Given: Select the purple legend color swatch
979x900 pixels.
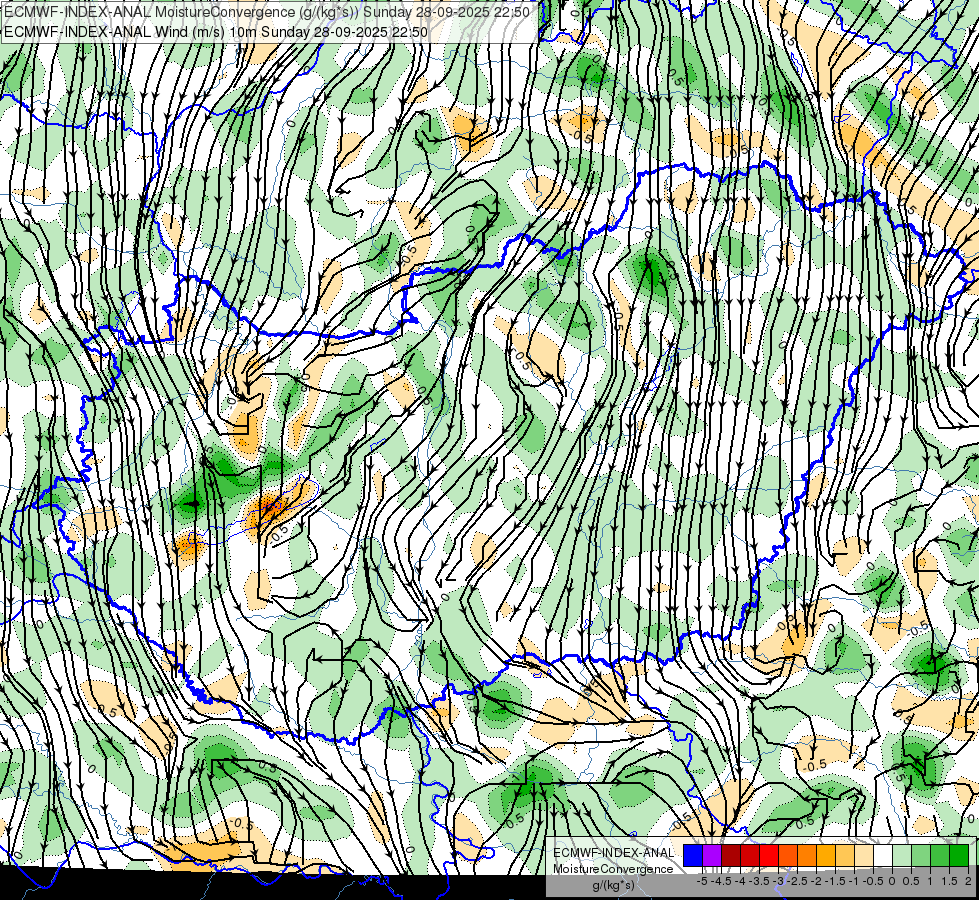Looking at the screenshot, I should pyautogui.click(x=712, y=855).
